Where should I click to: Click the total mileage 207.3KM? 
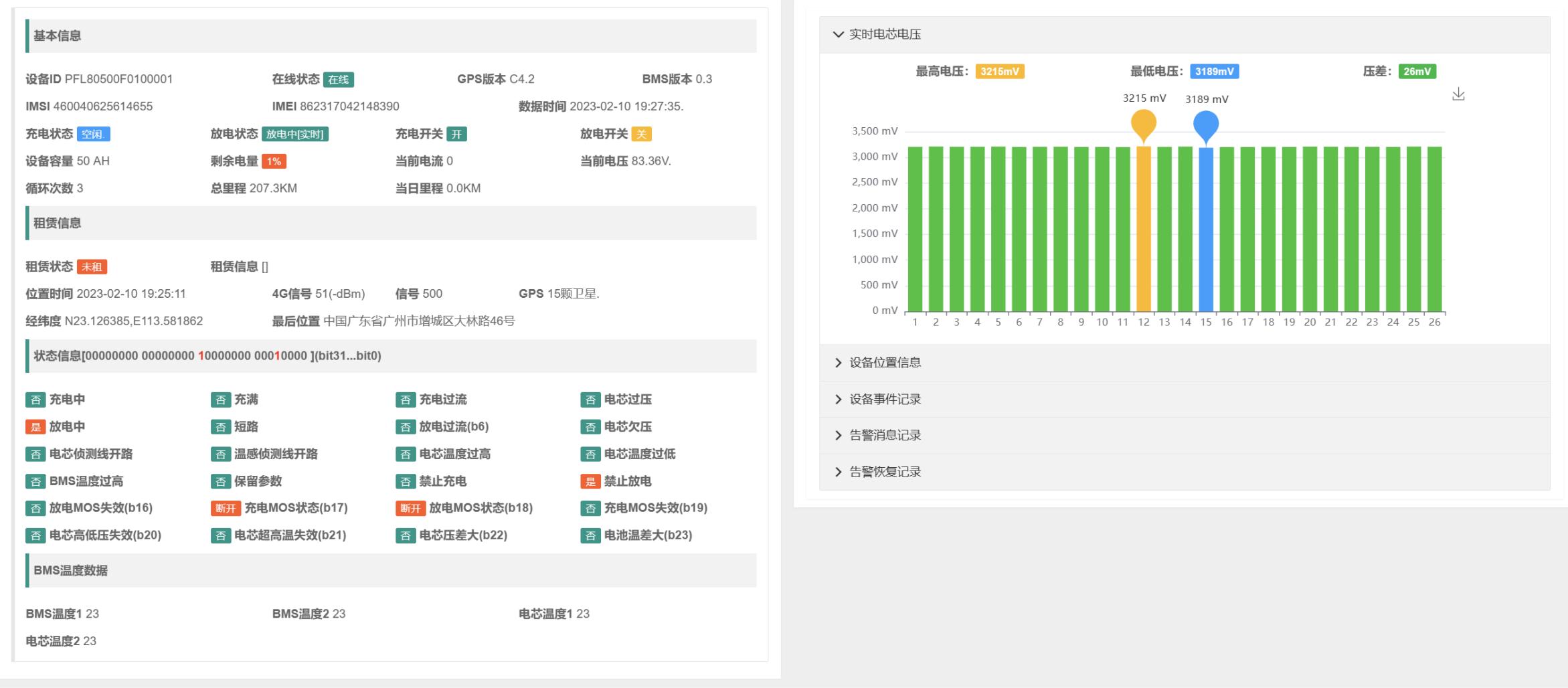(273, 189)
